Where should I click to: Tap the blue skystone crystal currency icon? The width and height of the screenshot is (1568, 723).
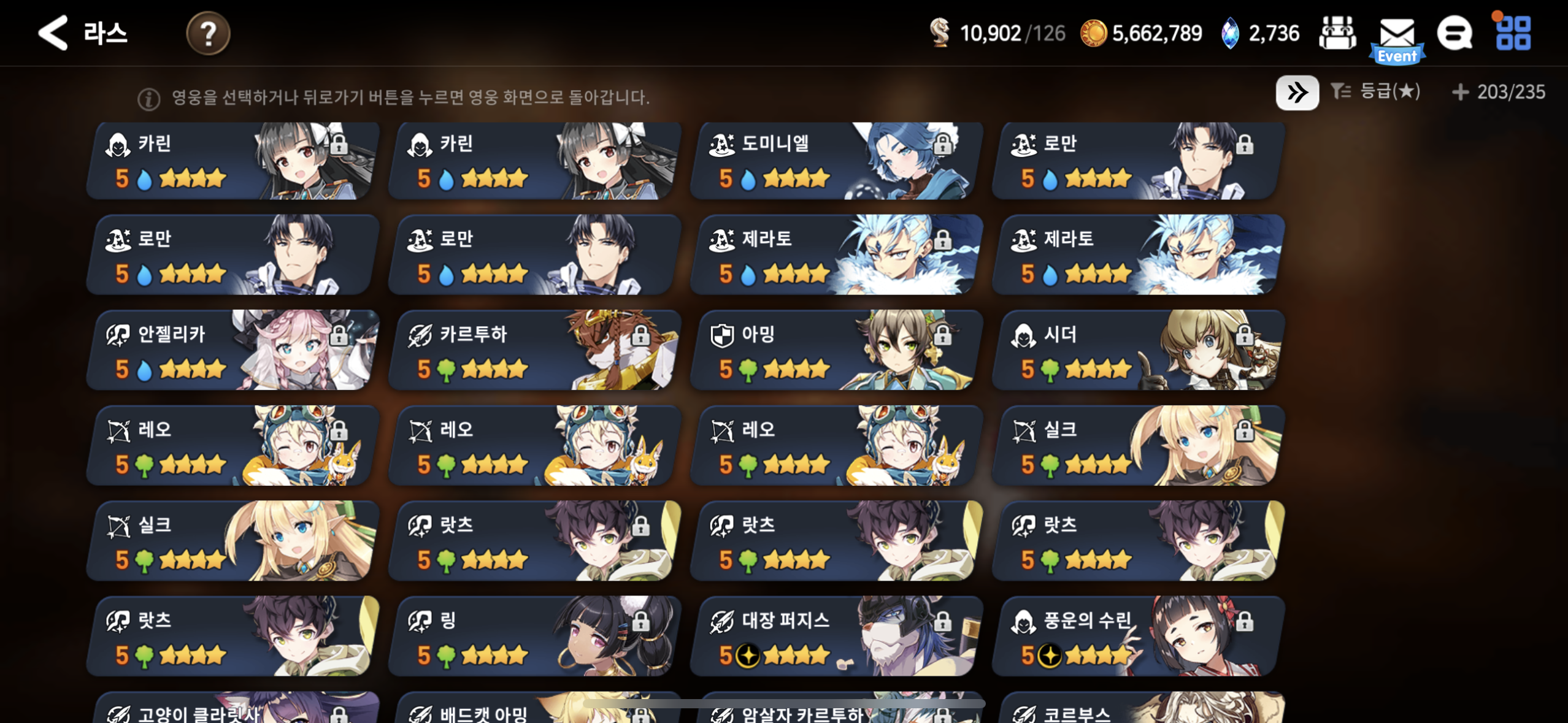[x=1230, y=33]
